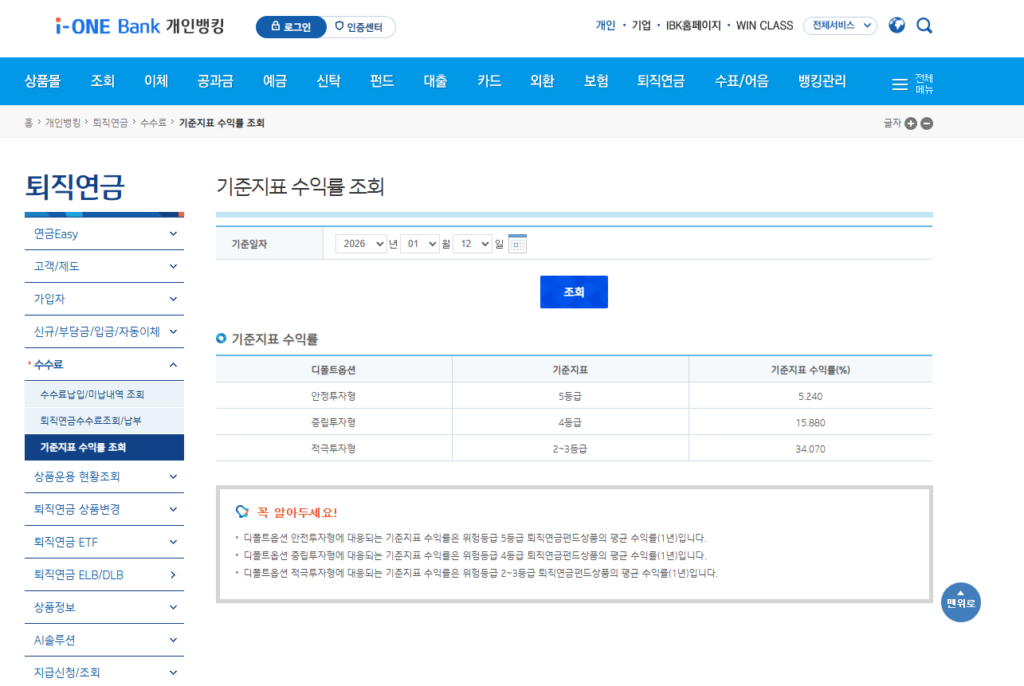Increase font size with plus icon
1024x686 pixels.
[910, 123]
